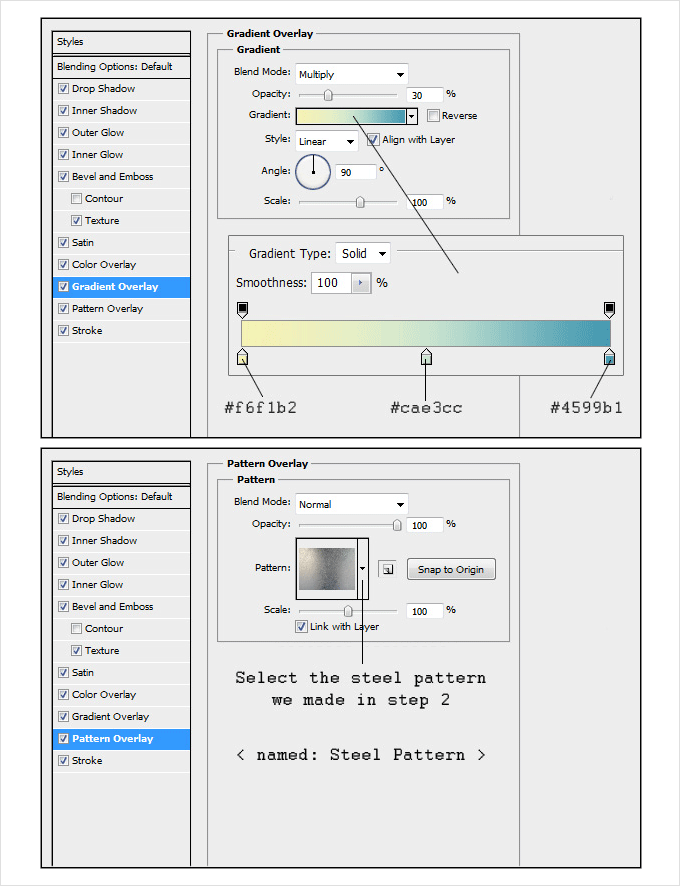Open Blending Options: Default in top panel
The width and height of the screenshot is (680, 886).
(115, 67)
